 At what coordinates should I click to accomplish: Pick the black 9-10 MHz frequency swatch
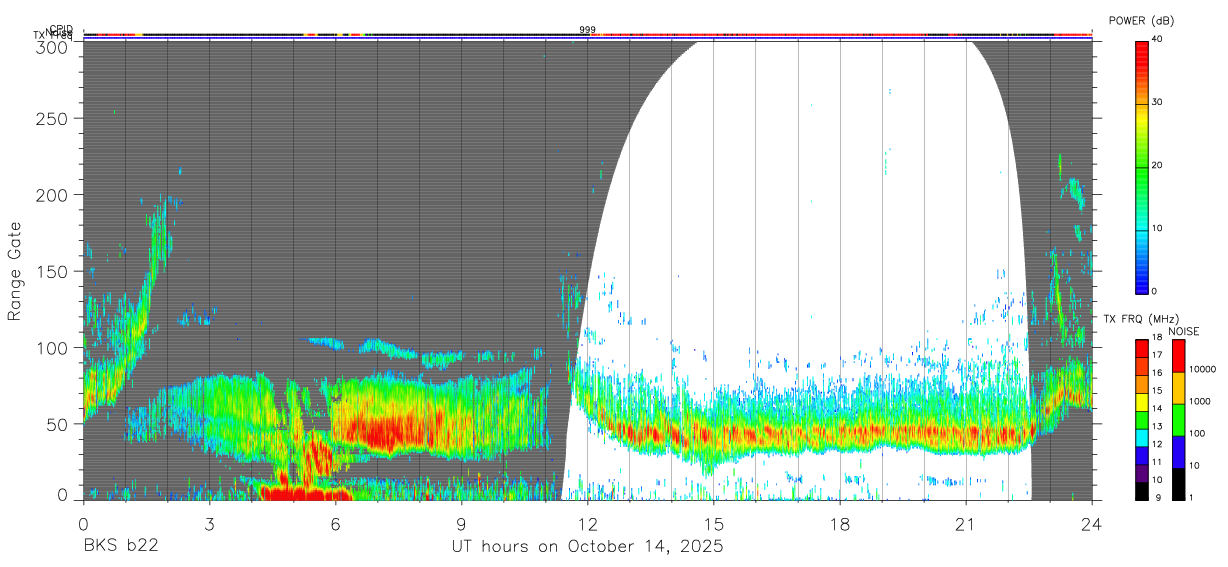1142,491
